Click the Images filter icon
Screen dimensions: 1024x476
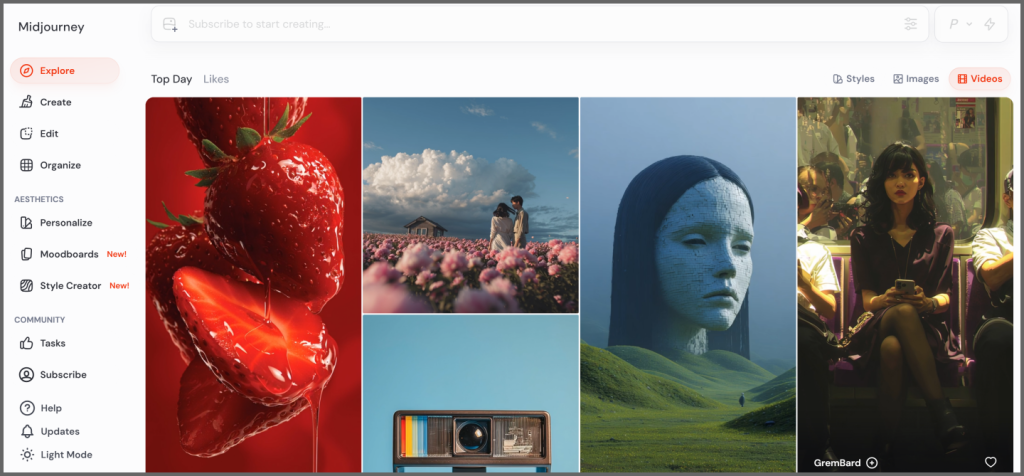coord(898,79)
